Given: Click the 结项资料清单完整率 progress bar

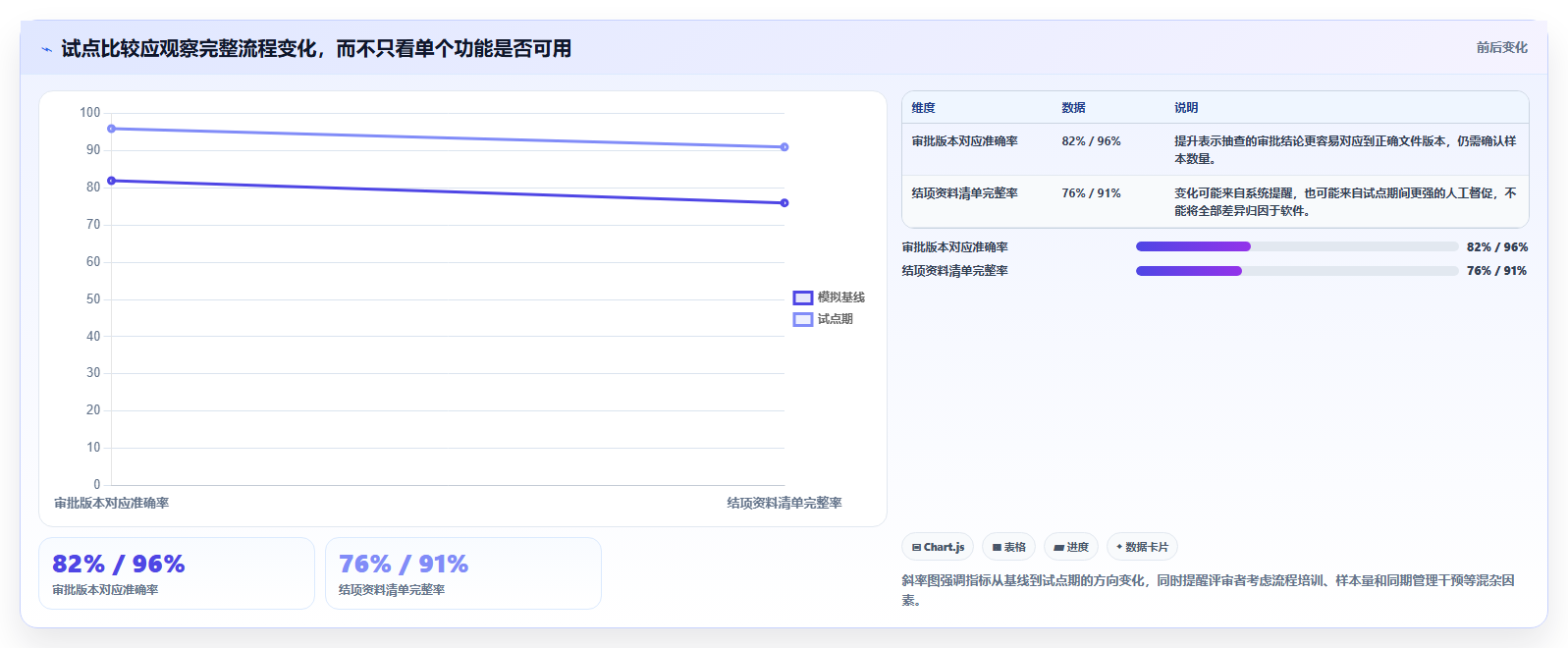Looking at the screenshot, I should [x=1297, y=271].
